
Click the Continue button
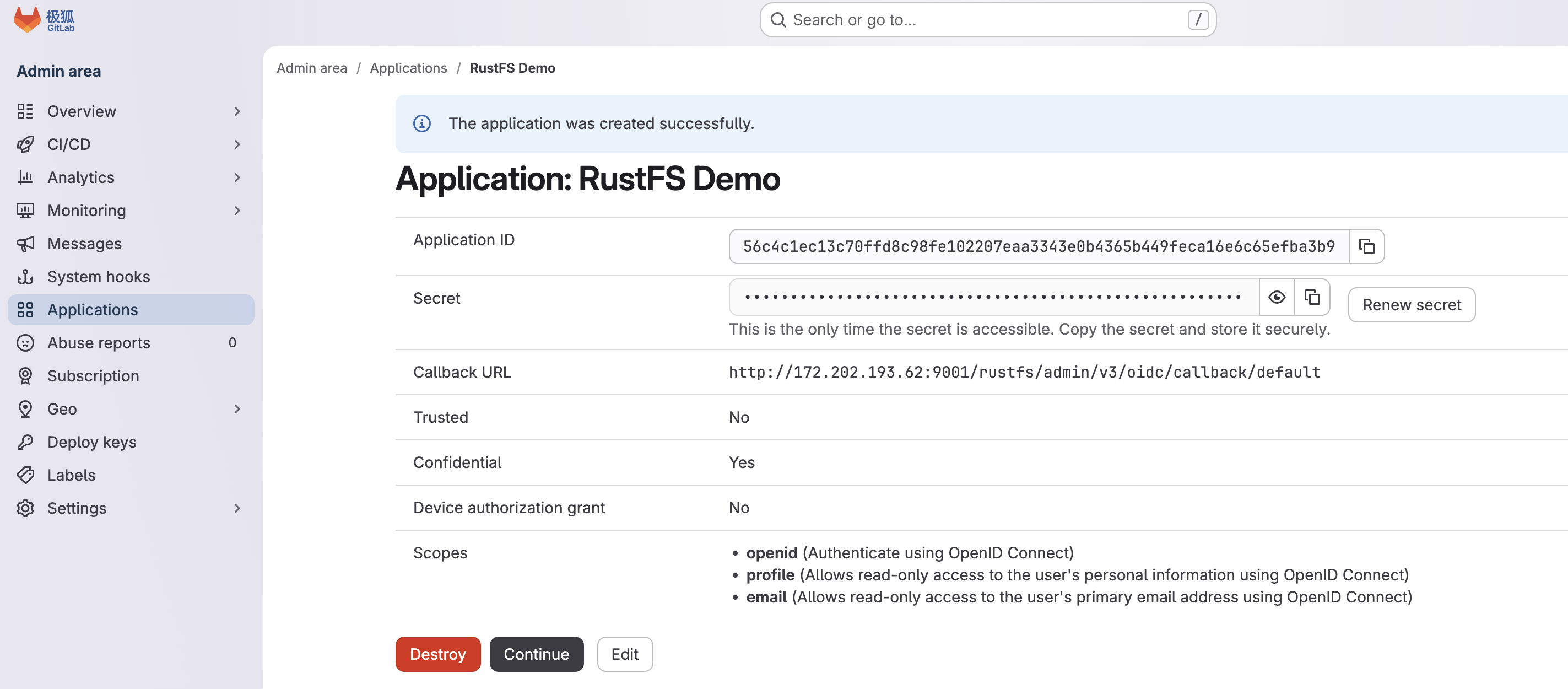coord(536,654)
